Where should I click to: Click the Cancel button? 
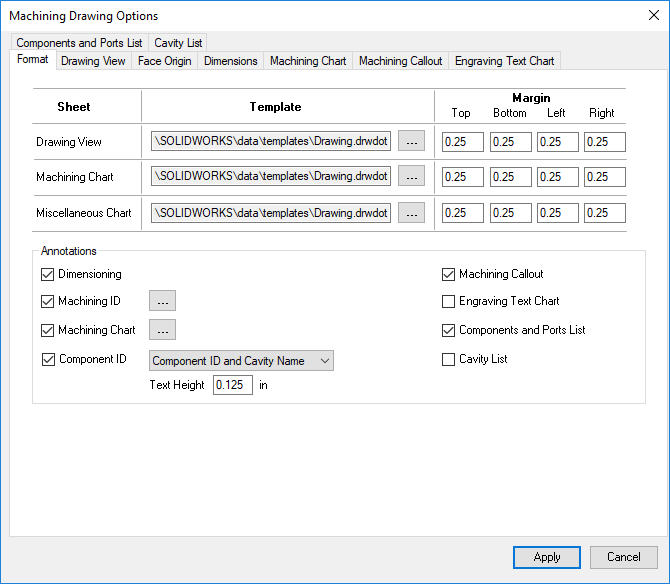[x=623, y=557]
